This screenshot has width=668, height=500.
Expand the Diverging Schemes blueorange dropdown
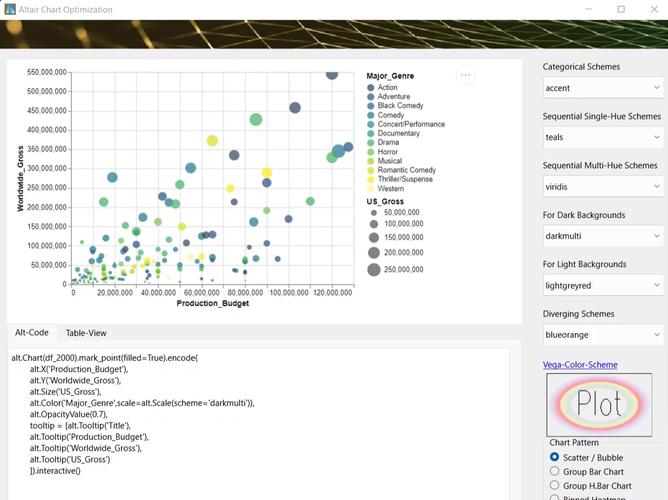[602, 334]
